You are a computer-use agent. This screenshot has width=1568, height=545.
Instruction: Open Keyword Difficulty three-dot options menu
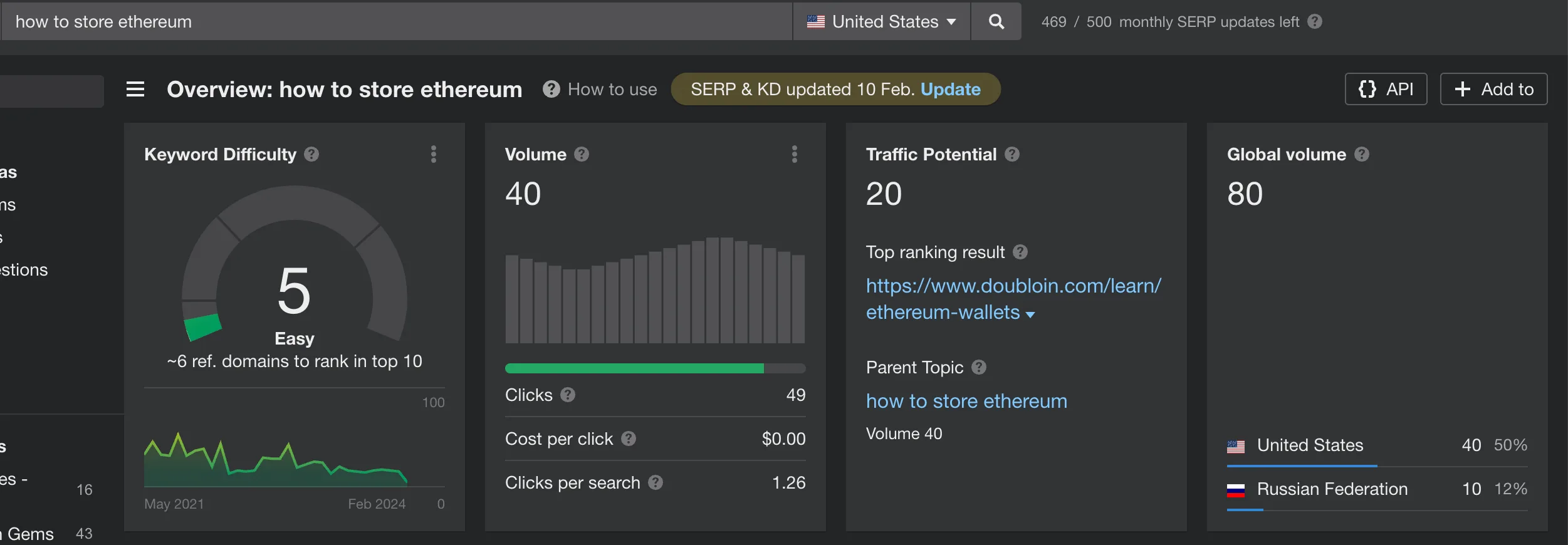click(x=433, y=154)
